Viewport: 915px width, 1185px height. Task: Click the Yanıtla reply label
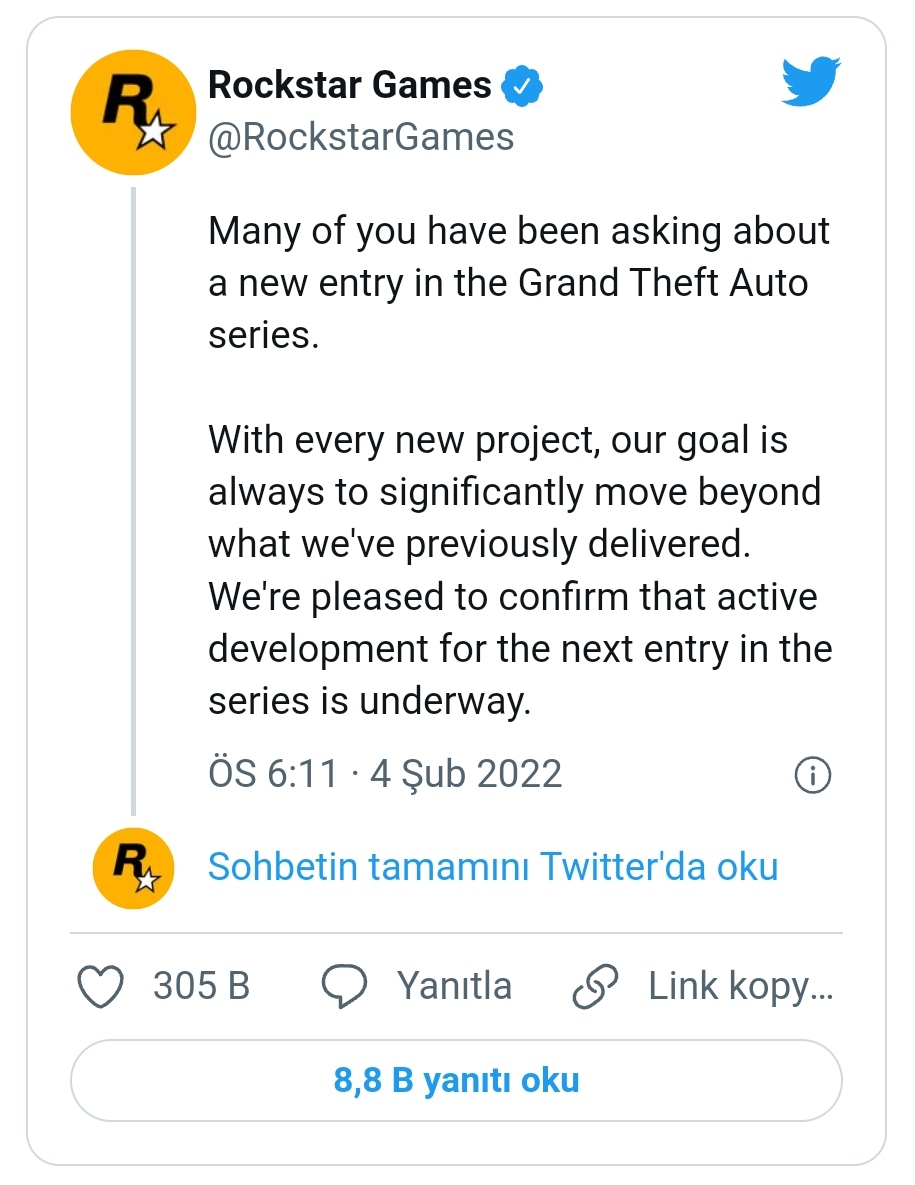tap(454, 986)
